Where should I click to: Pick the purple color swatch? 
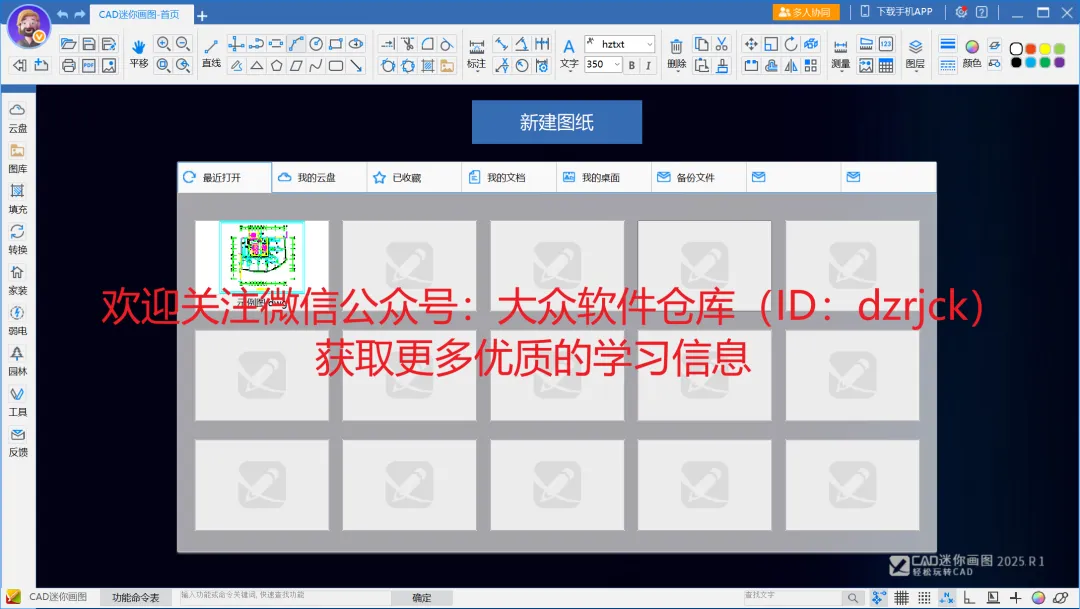pos(1059,63)
